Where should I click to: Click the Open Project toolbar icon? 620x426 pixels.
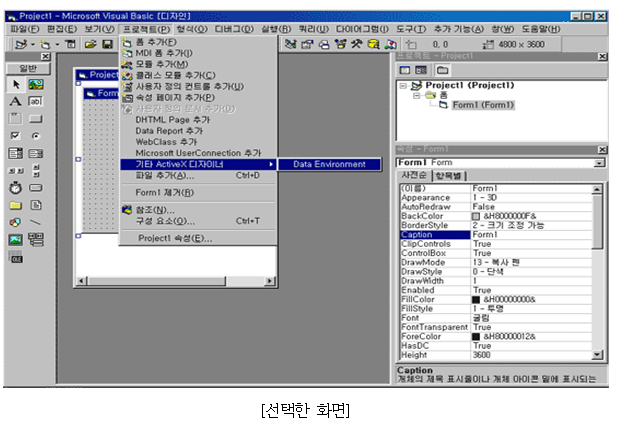(x=91, y=44)
